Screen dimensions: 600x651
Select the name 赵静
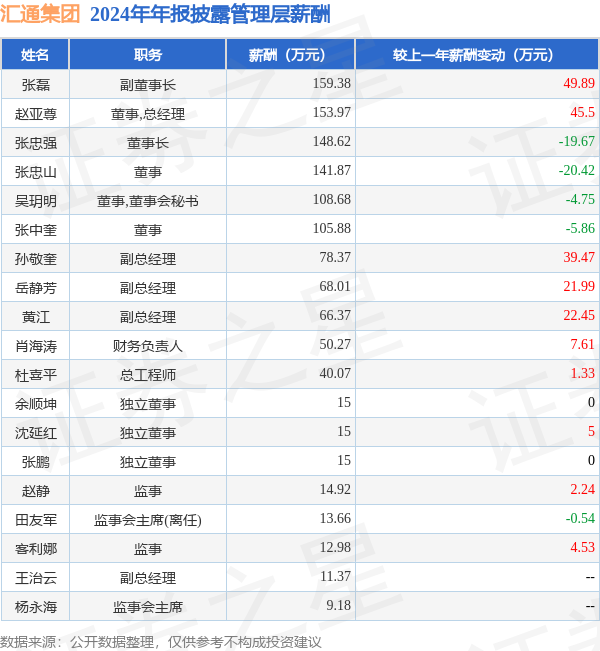(36, 491)
